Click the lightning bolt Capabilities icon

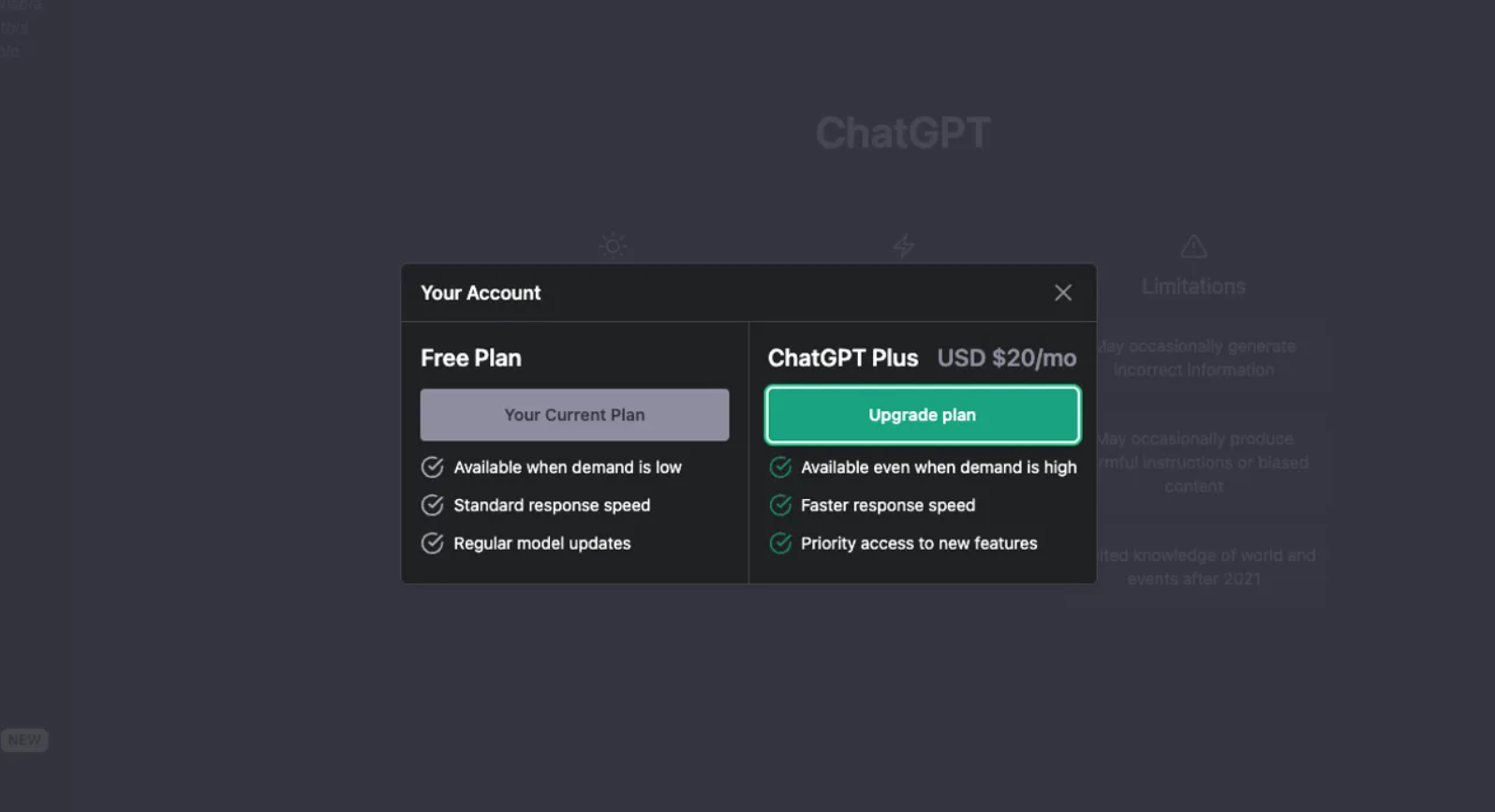pyautogui.click(x=903, y=246)
